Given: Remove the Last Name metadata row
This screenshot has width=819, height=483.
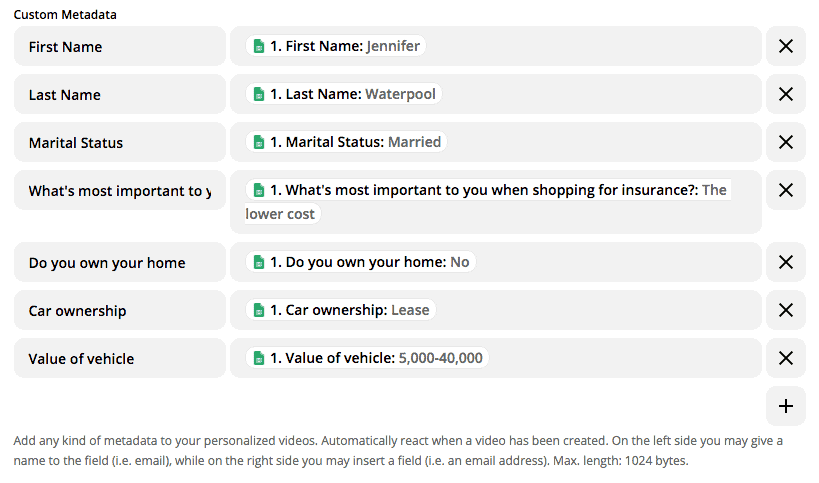Looking at the screenshot, I should 785,94.
